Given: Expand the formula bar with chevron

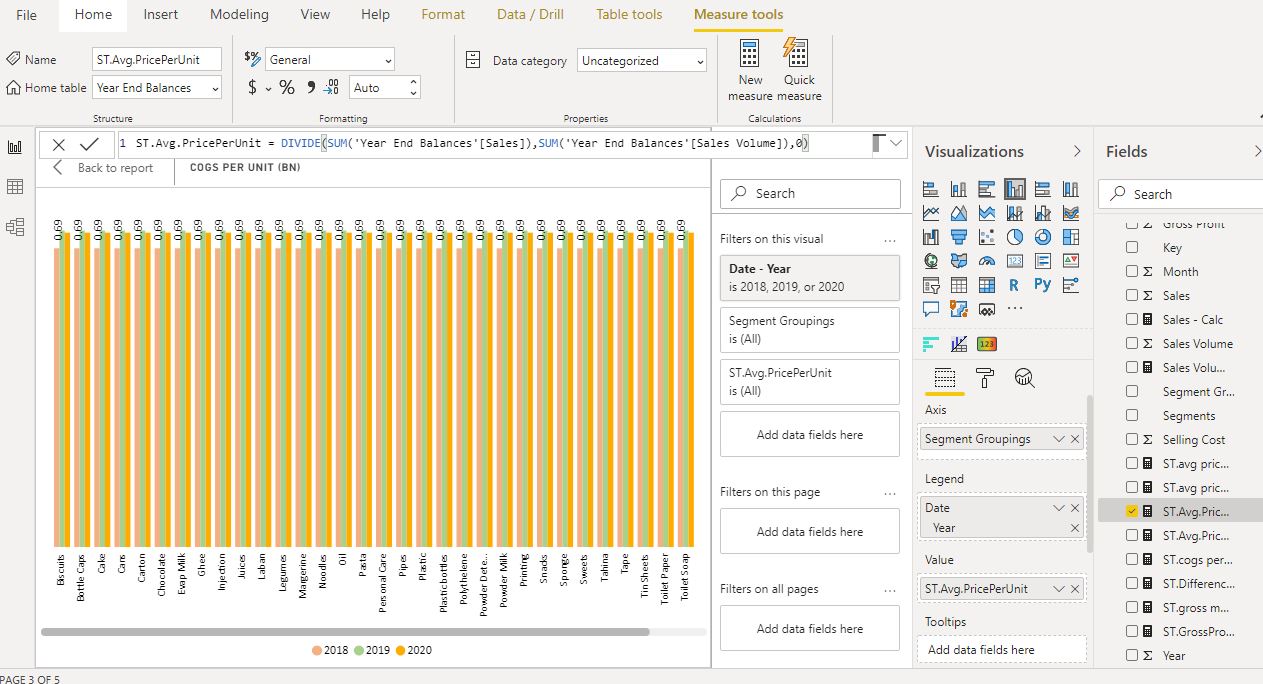Looking at the screenshot, I should 896,143.
